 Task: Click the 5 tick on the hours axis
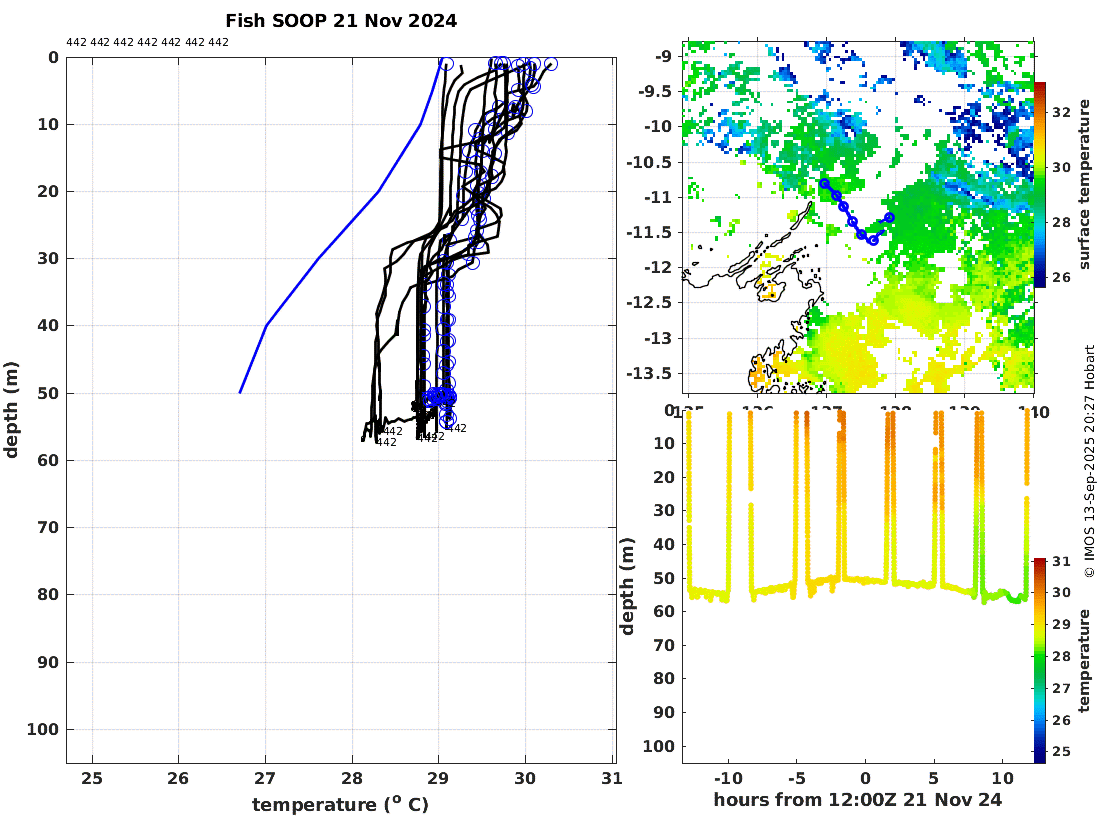click(934, 778)
